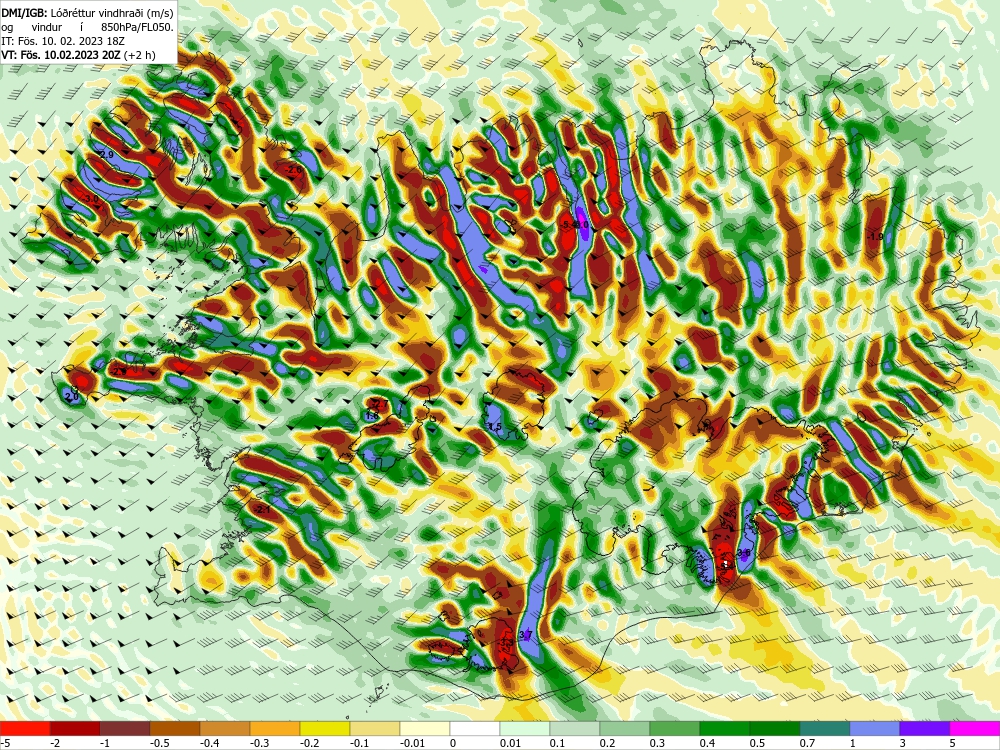
Task: Click the cream legend swatch above -0.01
Action: pos(425,728)
